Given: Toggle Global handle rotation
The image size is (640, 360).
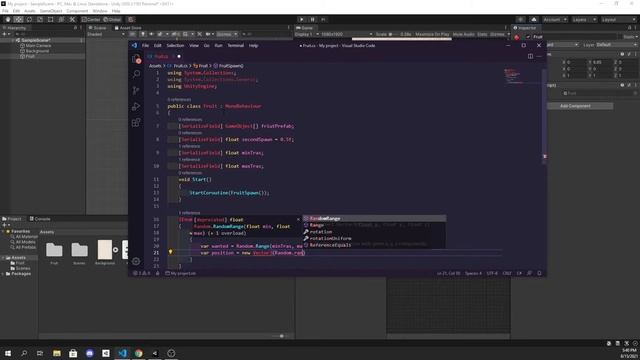Looking at the screenshot, I should [112, 20].
